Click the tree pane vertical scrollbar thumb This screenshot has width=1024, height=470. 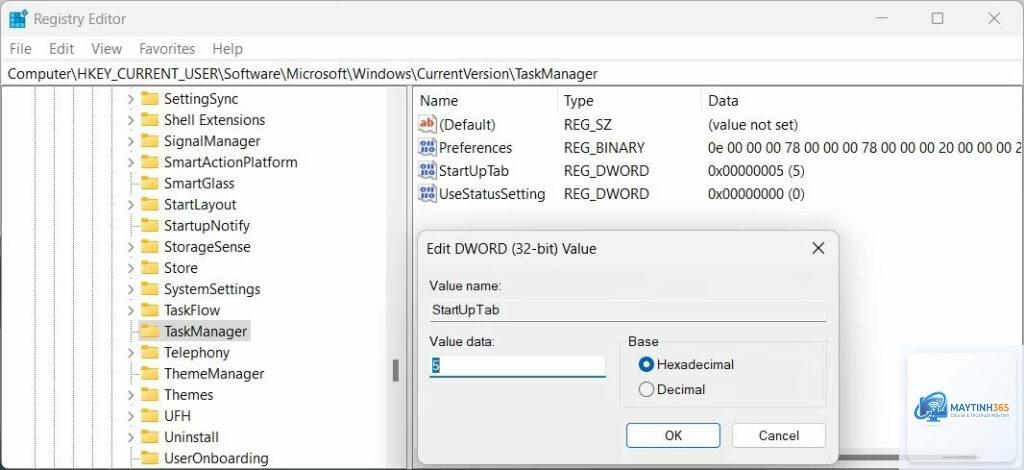(395, 371)
